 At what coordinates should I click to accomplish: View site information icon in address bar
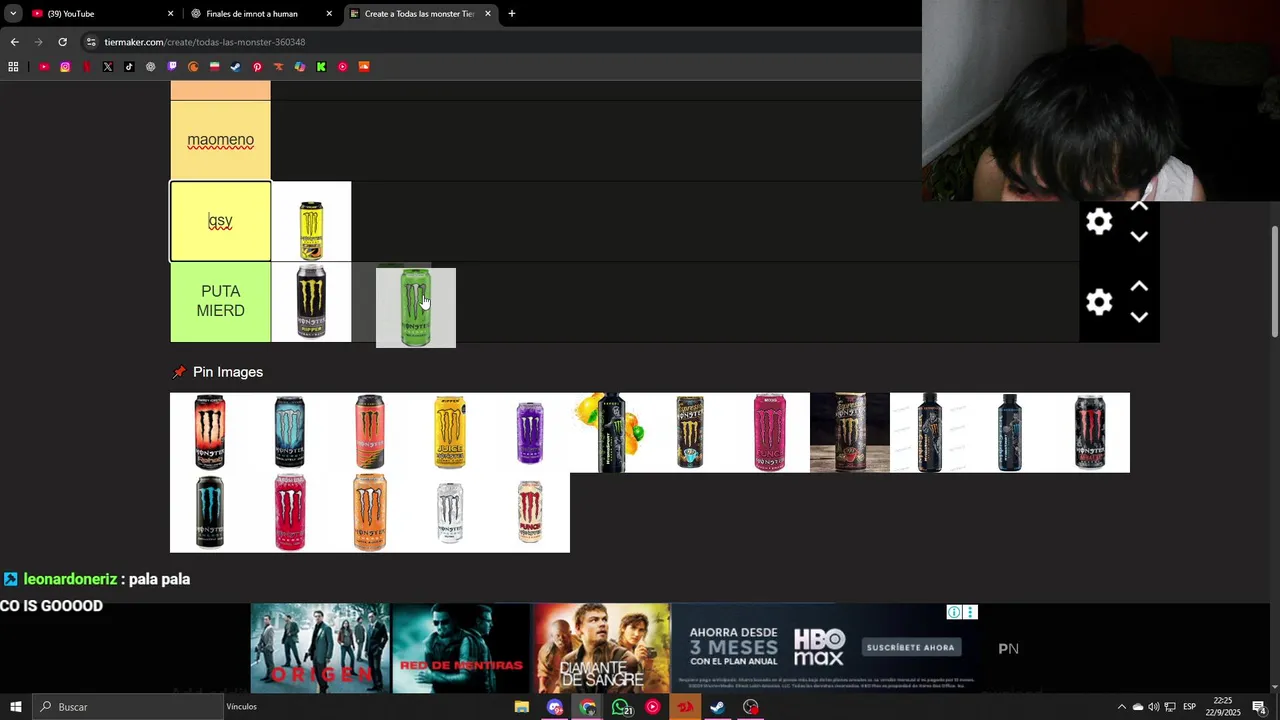pyautogui.click(x=91, y=42)
